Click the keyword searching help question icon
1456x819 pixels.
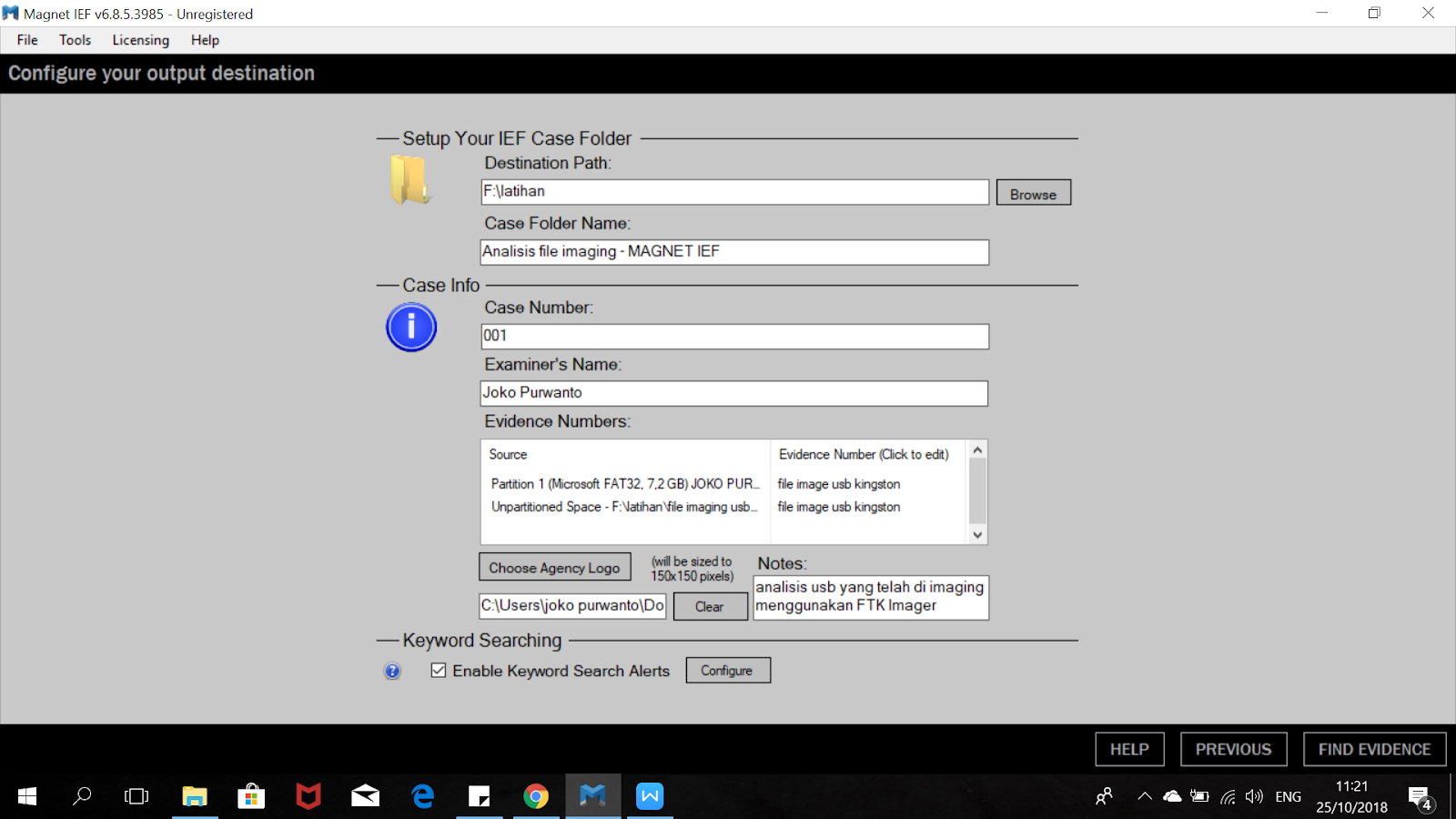392,672
